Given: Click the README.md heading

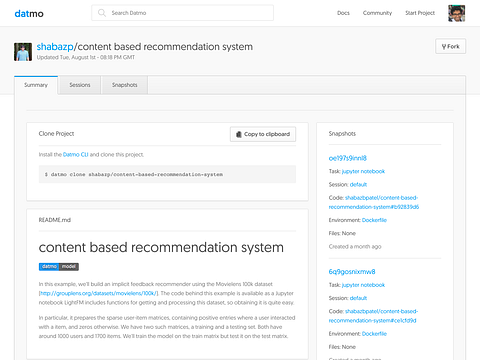Looking at the screenshot, I should click(55, 220).
